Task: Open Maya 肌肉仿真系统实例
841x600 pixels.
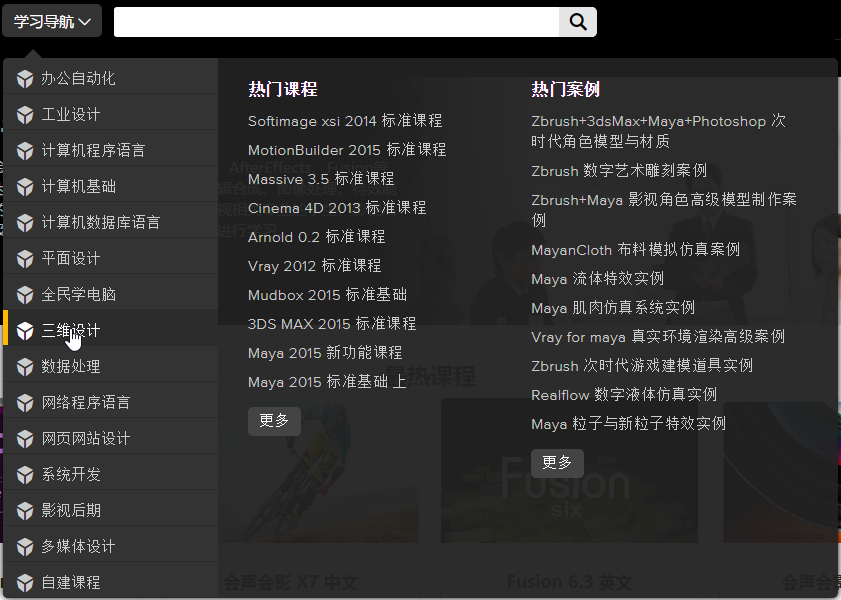Action: [x=613, y=307]
